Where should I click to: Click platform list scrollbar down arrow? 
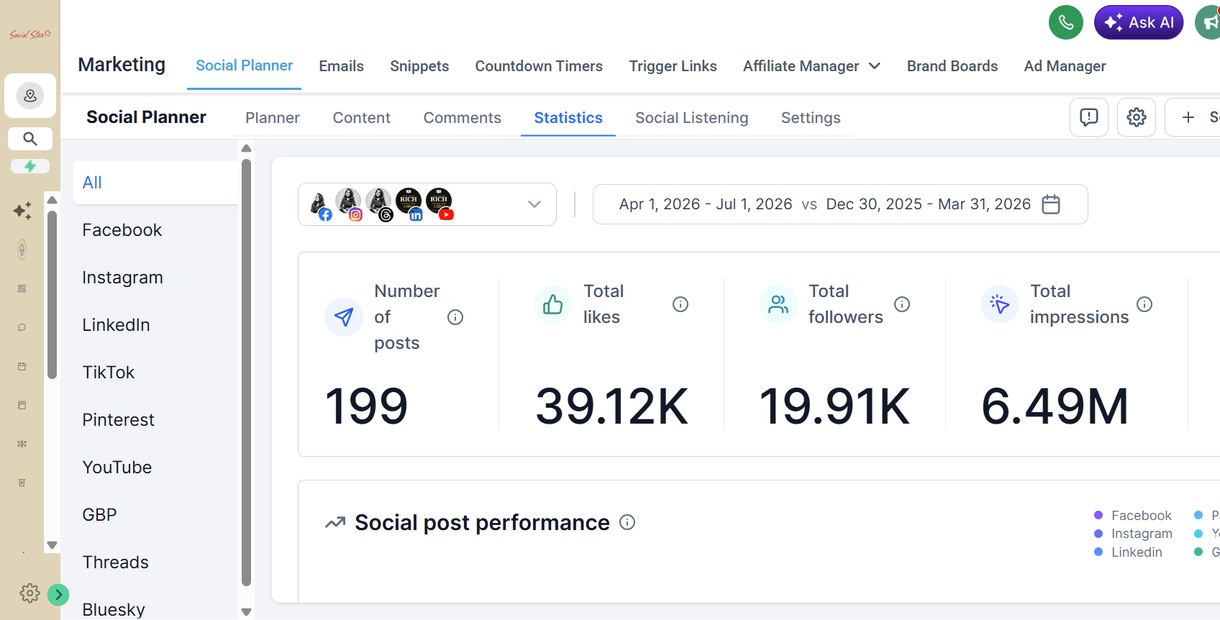point(246,610)
